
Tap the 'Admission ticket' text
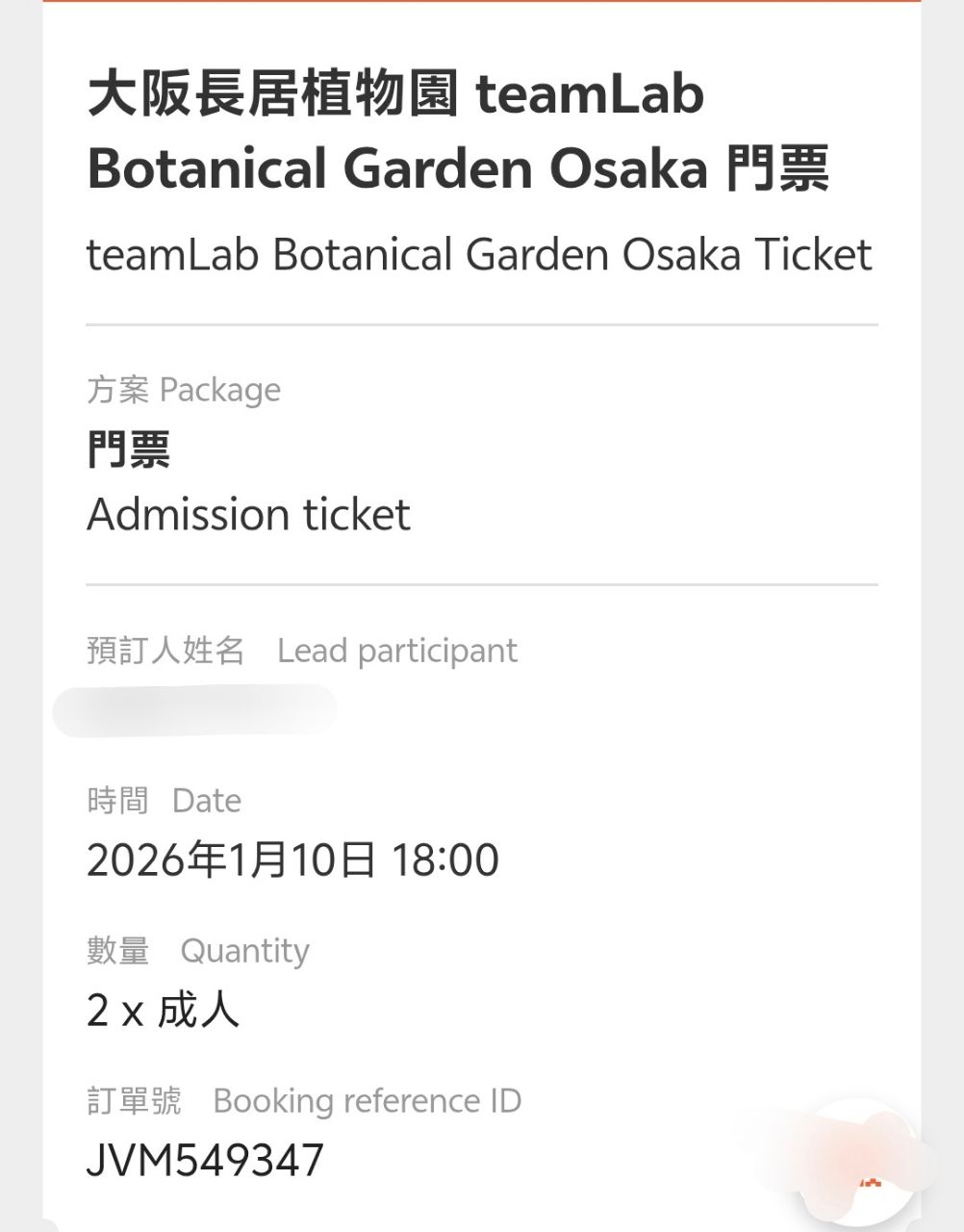248,514
